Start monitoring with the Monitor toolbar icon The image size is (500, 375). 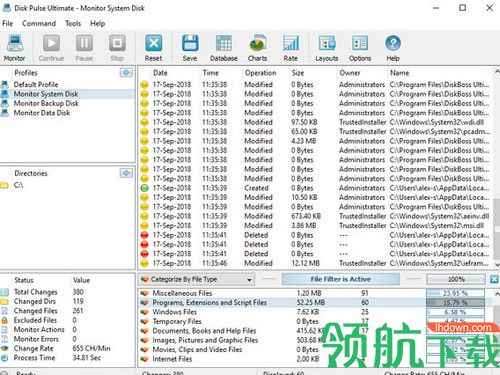15,48
